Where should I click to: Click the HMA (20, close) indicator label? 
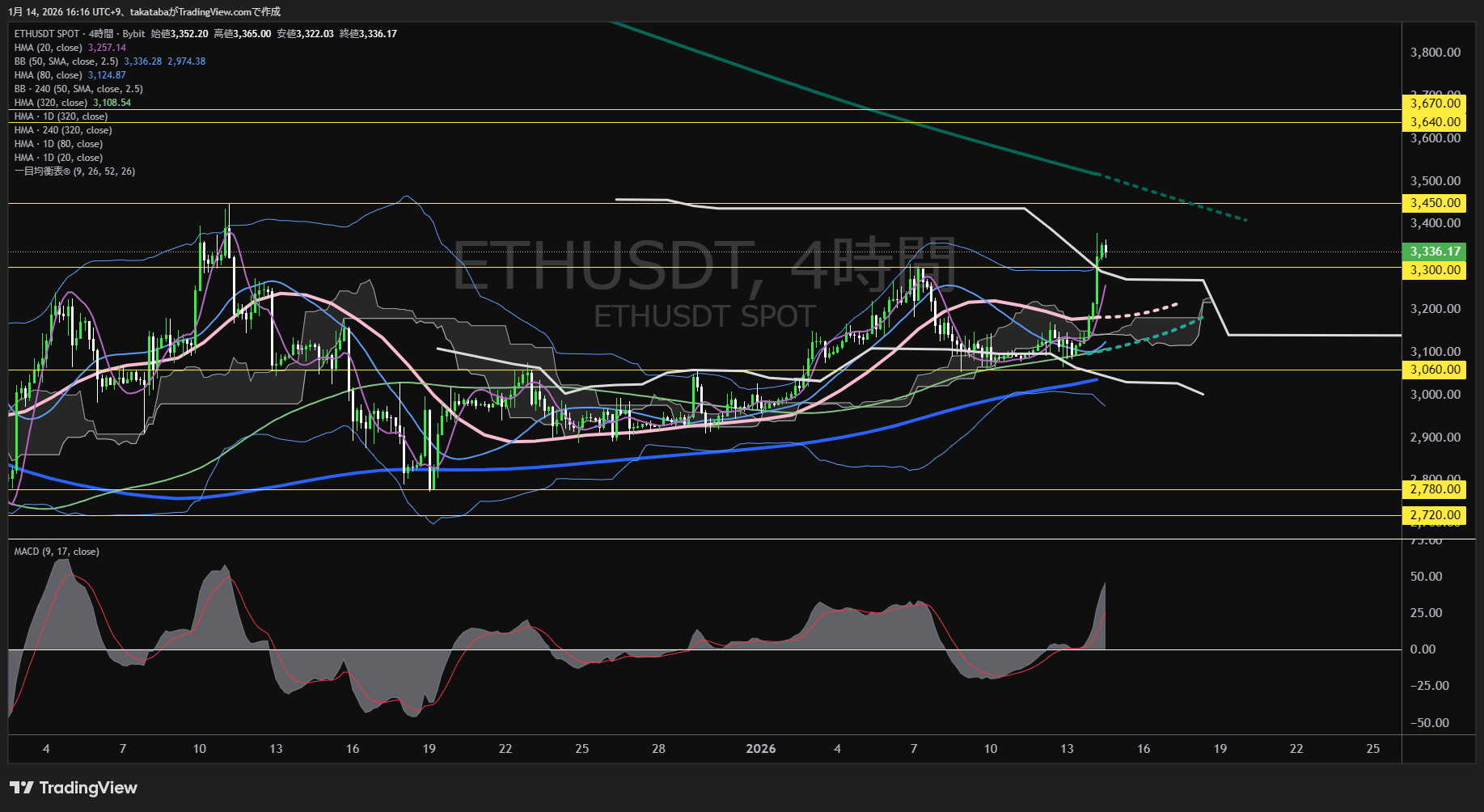click(49, 48)
